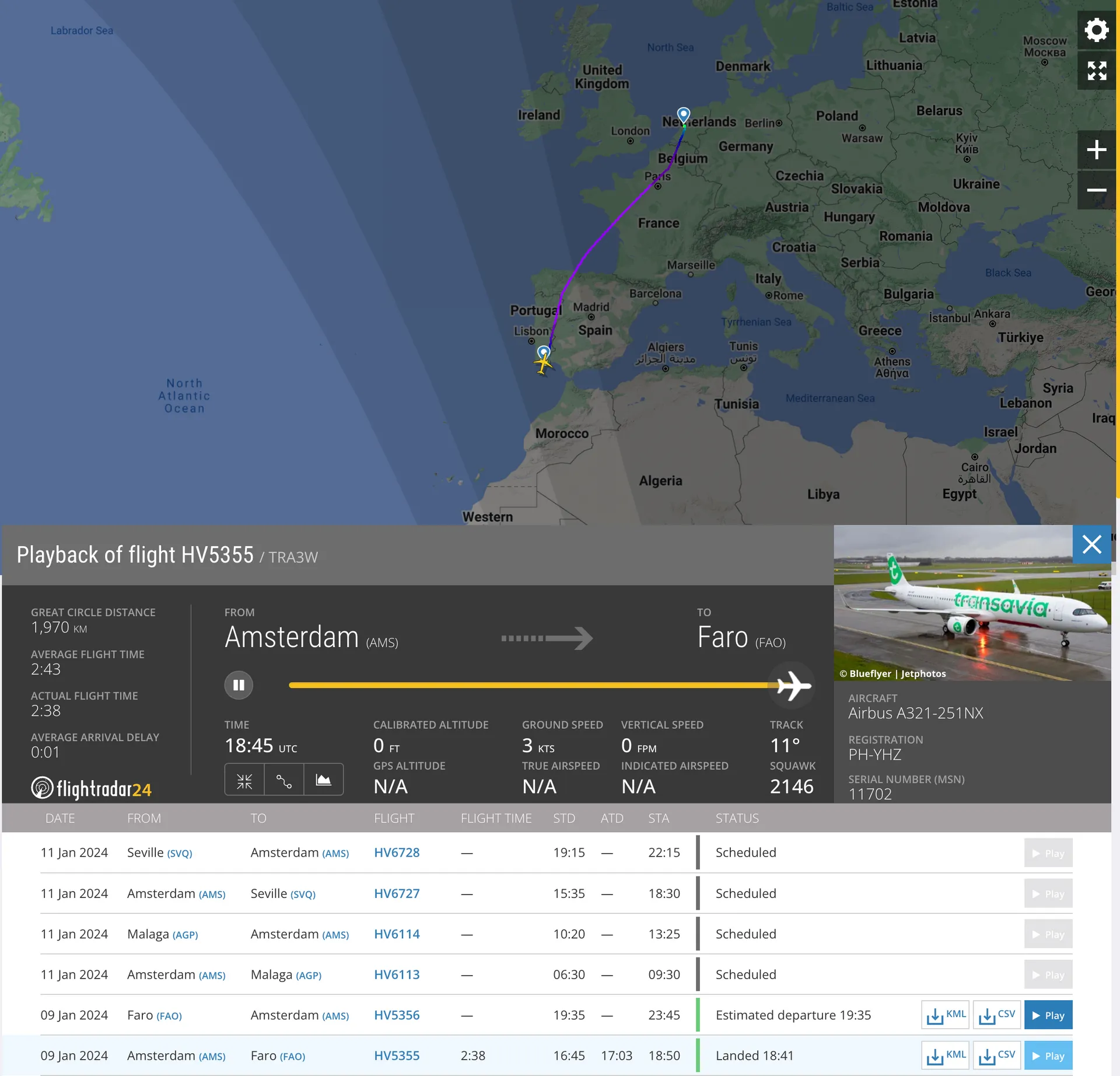This screenshot has height=1076, width=1120.
Task: Download CSV for flight HV5355
Action: pos(996,1056)
